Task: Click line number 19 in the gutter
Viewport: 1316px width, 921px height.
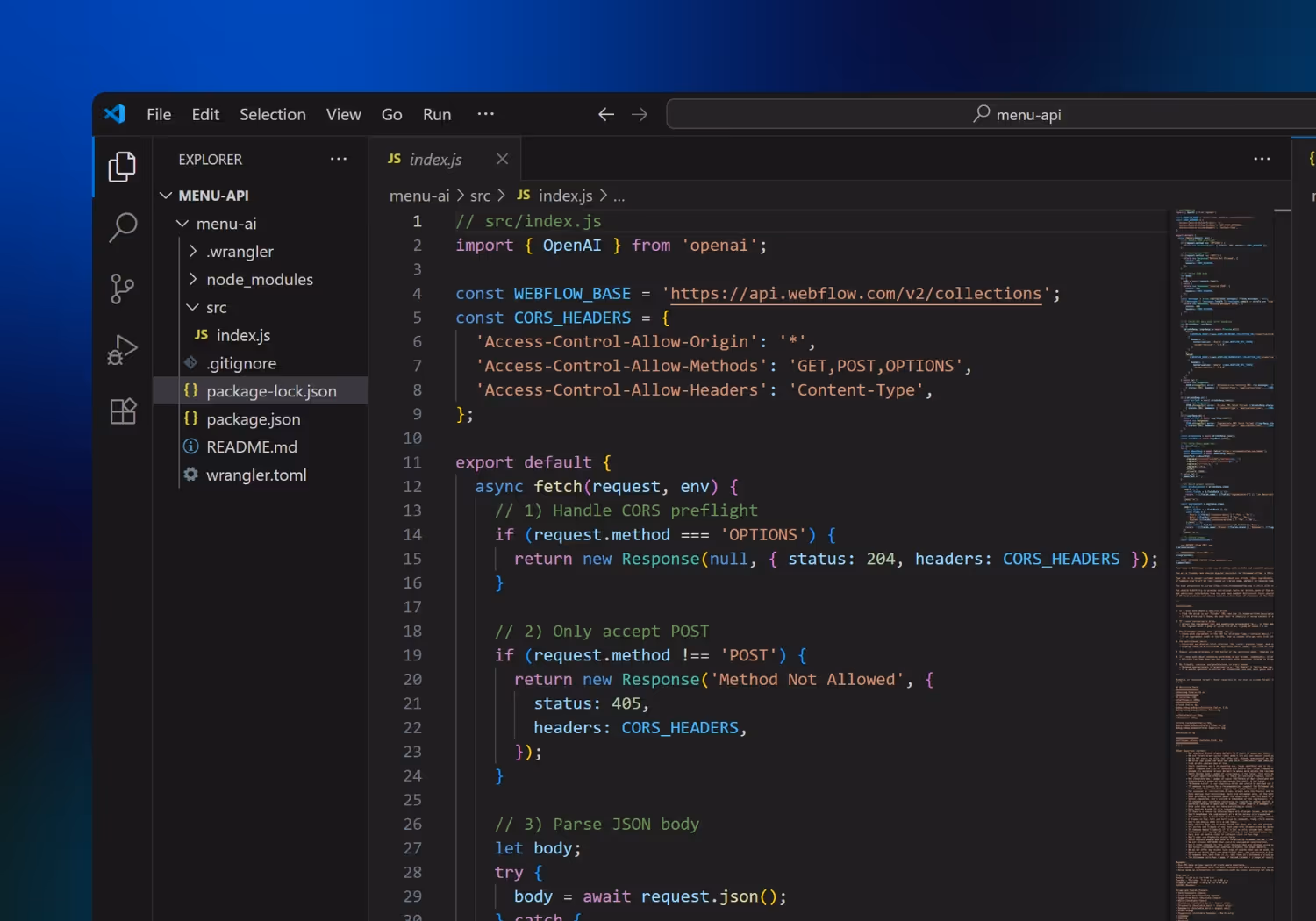Action: pyautogui.click(x=412, y=655)
